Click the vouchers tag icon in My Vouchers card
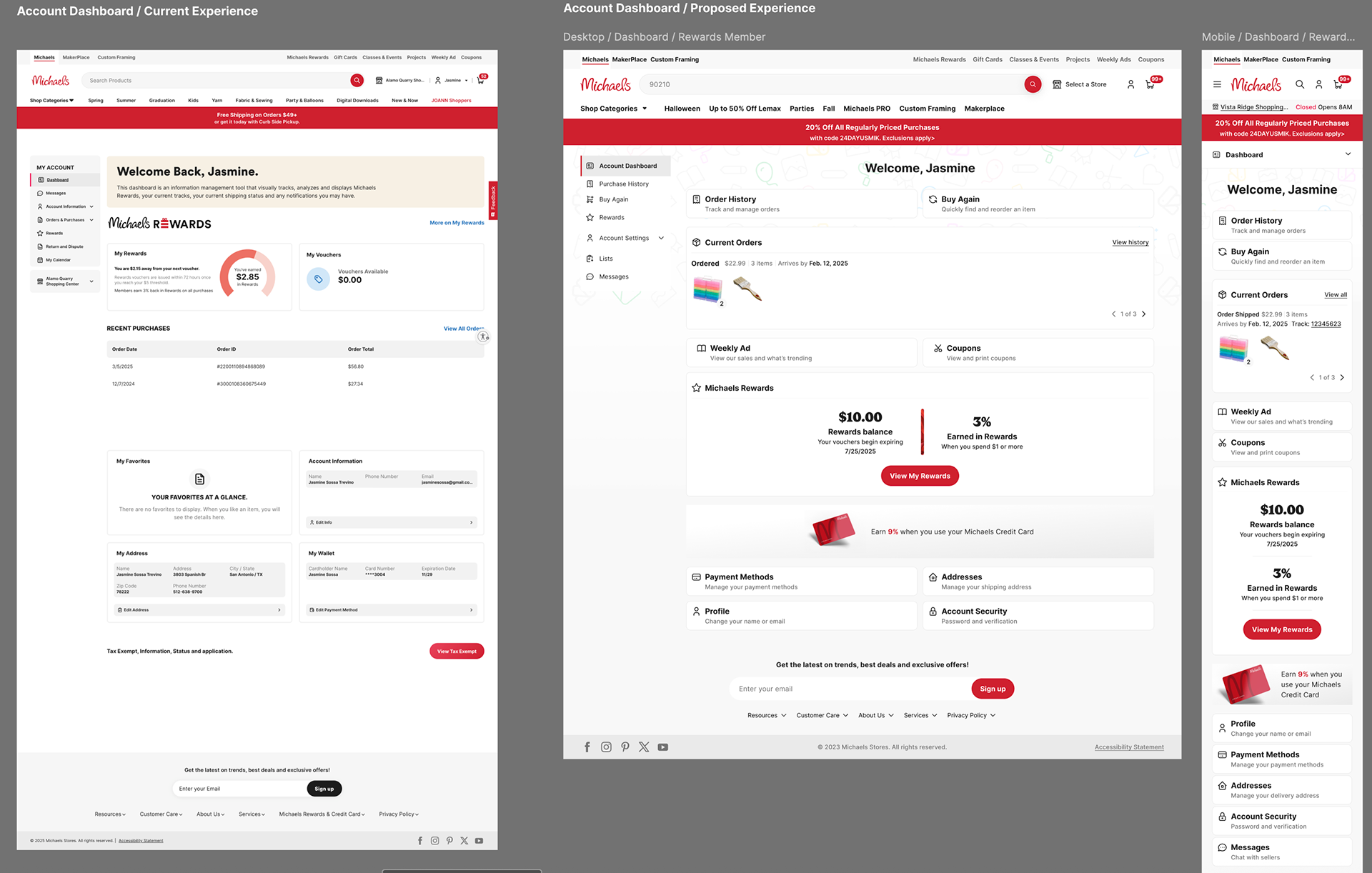The height and width of the screenshot is (873, 1372). (318, 279)
